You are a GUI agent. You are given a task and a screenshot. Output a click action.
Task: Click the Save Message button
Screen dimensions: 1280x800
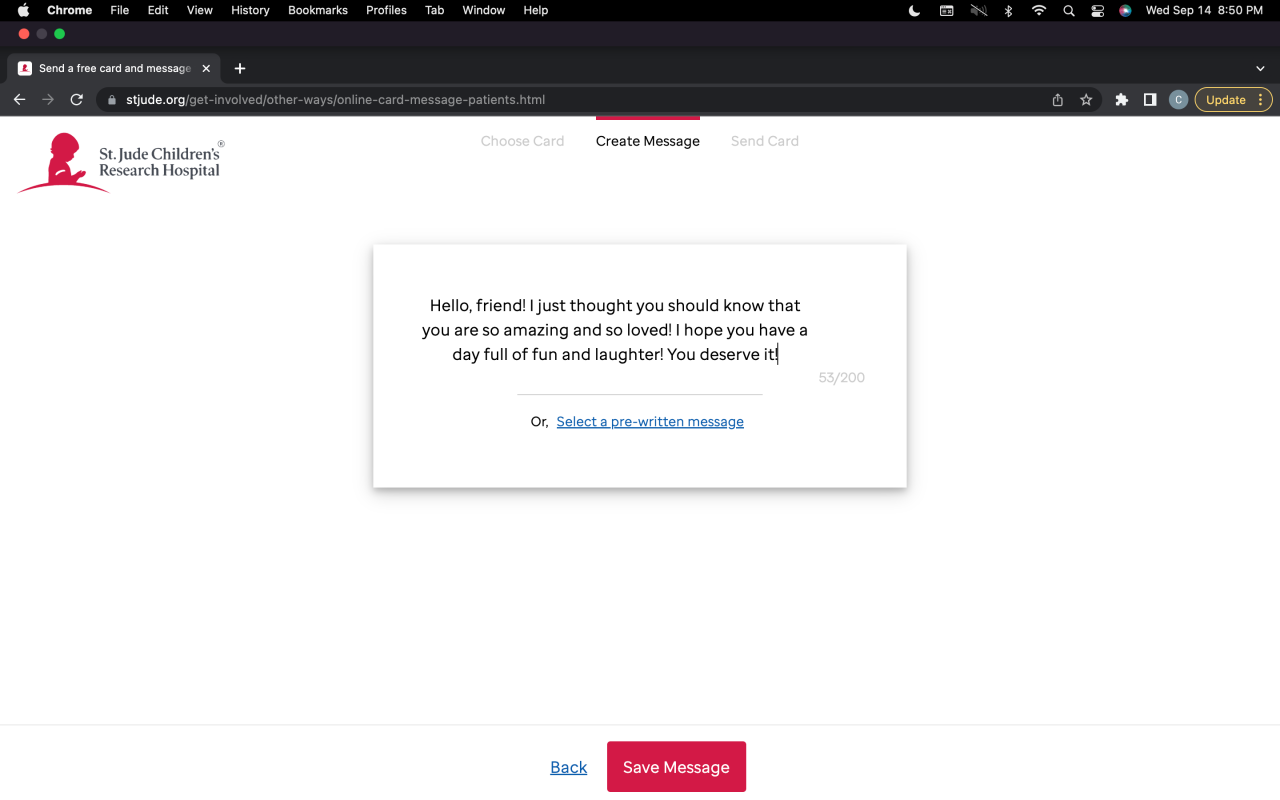[676, 767]
